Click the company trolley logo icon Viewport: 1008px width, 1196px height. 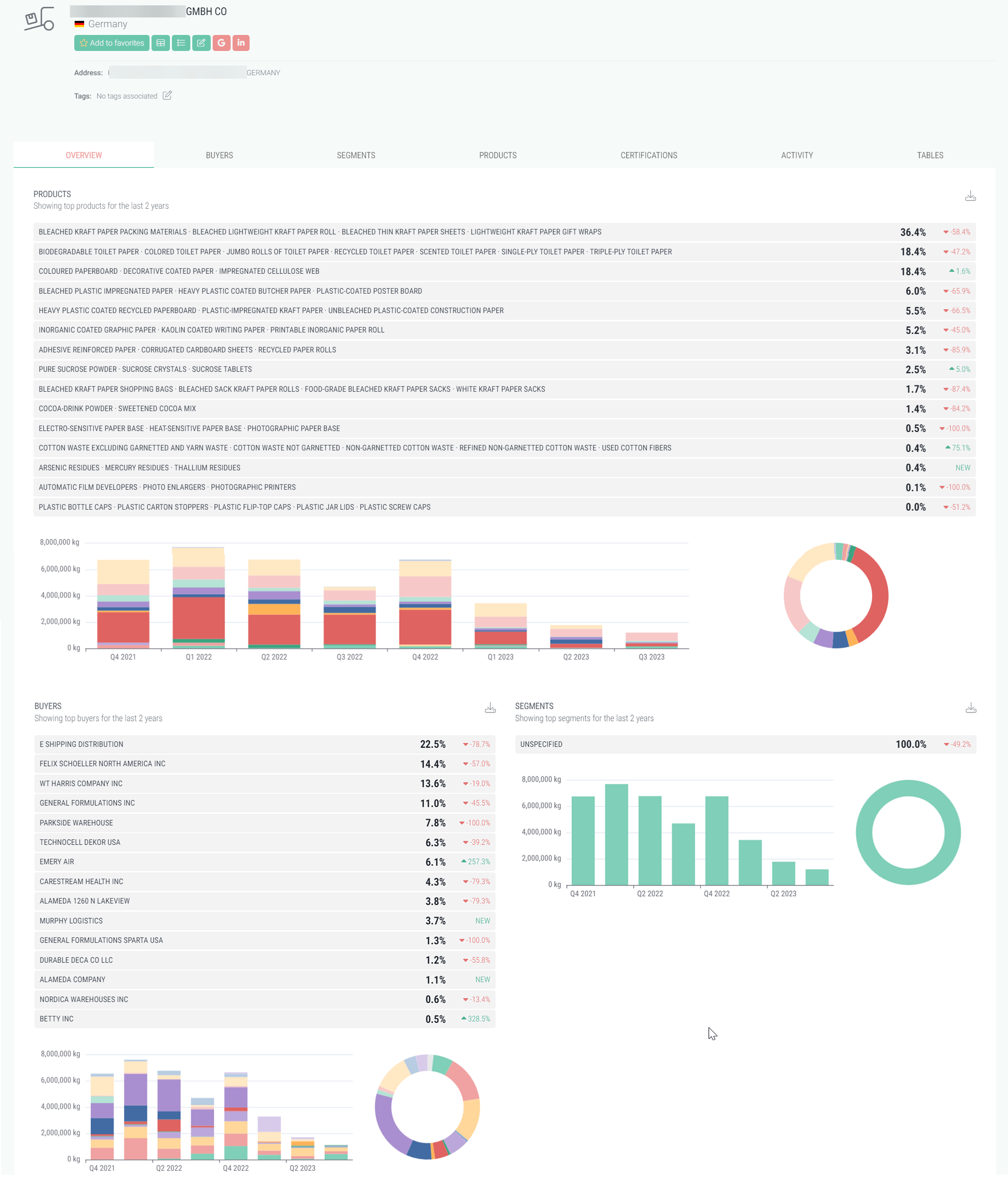pyautogui.click(x=39, y=19)
